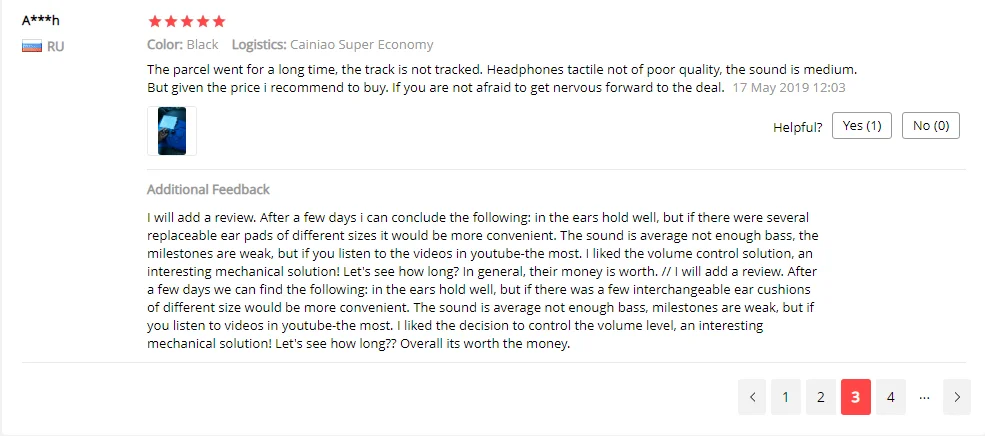Click the Additional Feedback heading

coord(209,189)
